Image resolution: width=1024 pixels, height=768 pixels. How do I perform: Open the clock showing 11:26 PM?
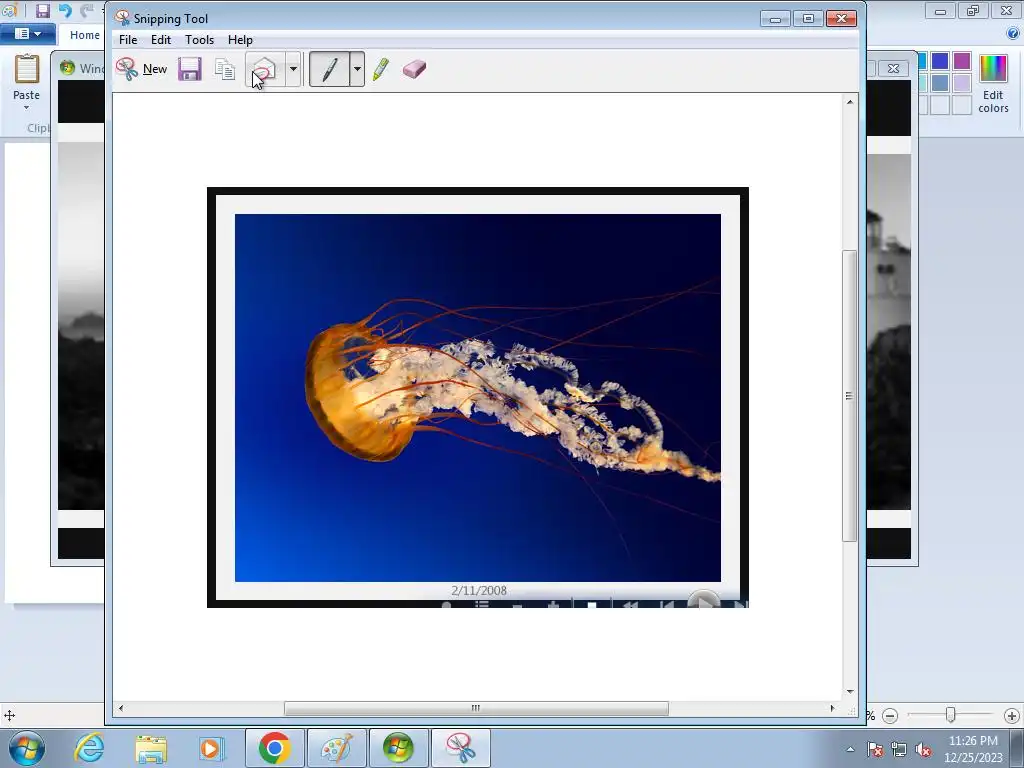click(973, 749)
